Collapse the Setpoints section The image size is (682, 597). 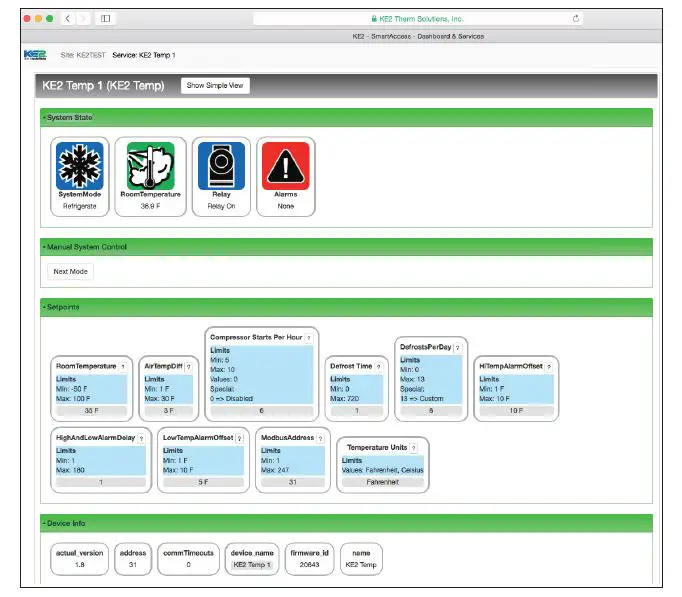click(346, 307)
